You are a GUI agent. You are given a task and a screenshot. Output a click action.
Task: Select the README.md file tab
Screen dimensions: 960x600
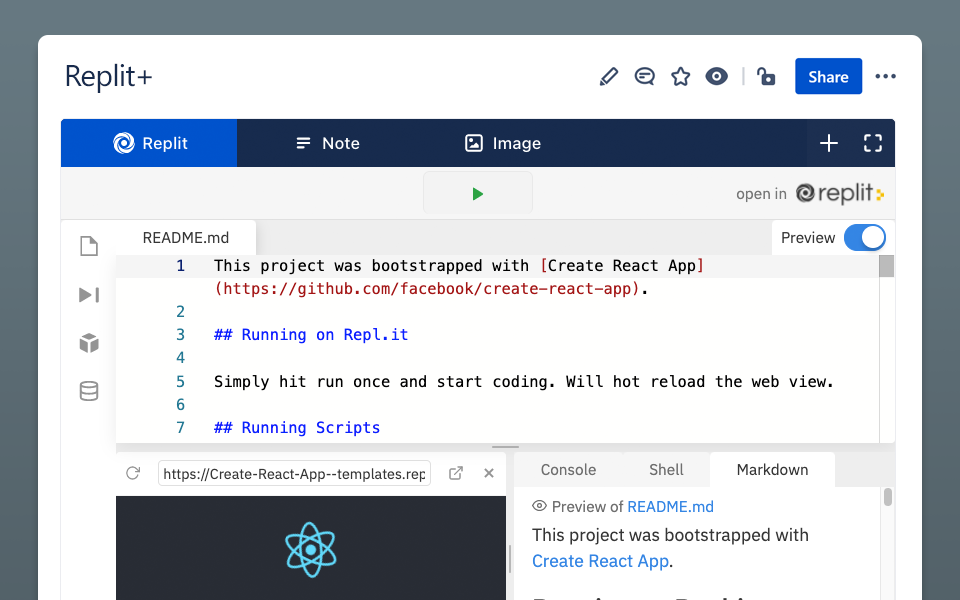pos(186,238)
